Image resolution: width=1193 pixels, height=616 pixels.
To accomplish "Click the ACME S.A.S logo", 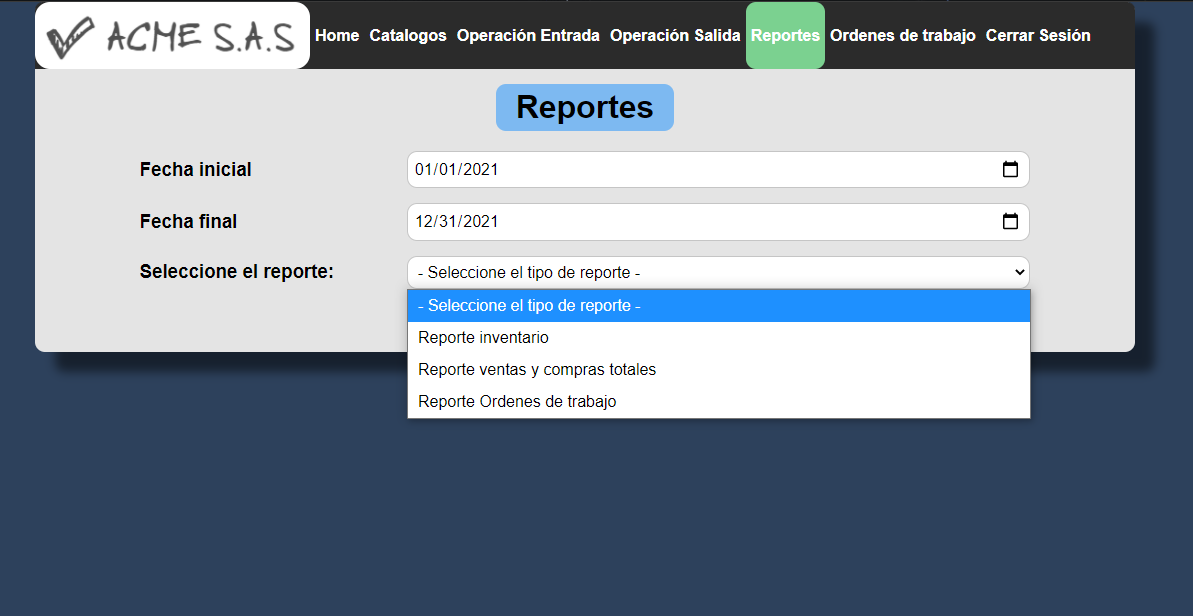I will 170,35.
